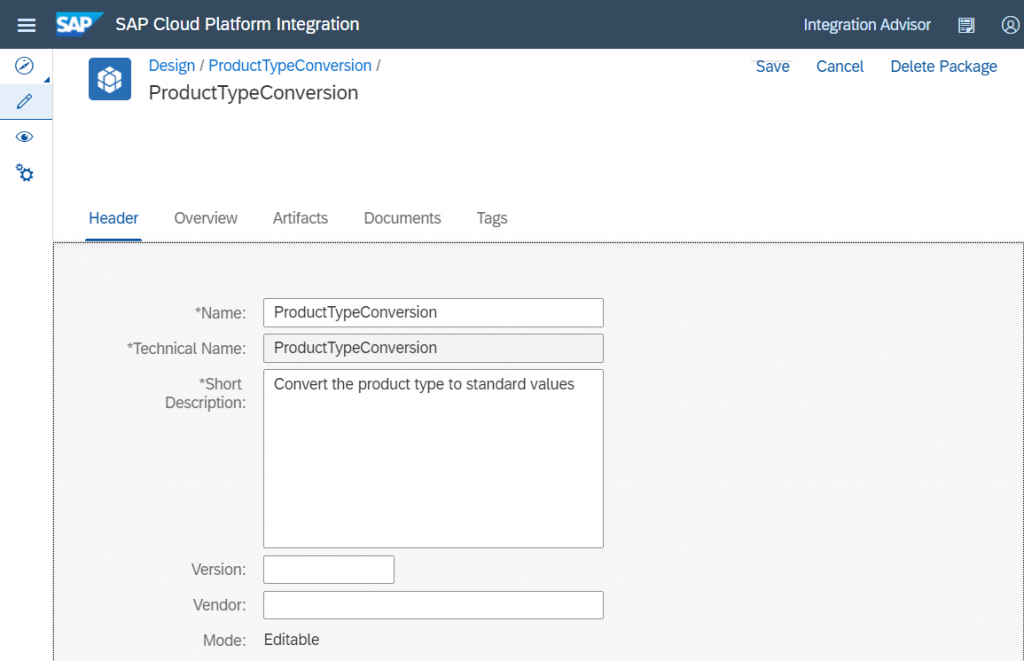The image size is (1024, 661).
Task: Switch to the Tags tab
Action: pos(492,218)
